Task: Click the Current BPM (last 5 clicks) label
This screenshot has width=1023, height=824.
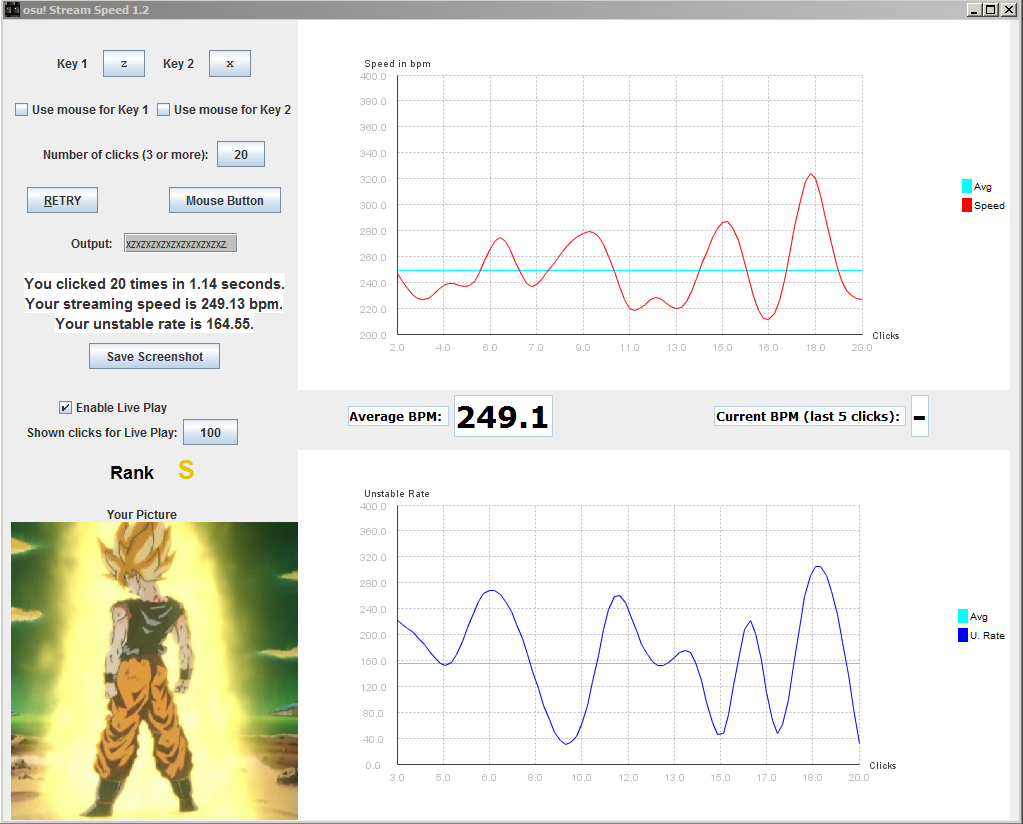Action: pyautogui.click(x=808, y=416)
